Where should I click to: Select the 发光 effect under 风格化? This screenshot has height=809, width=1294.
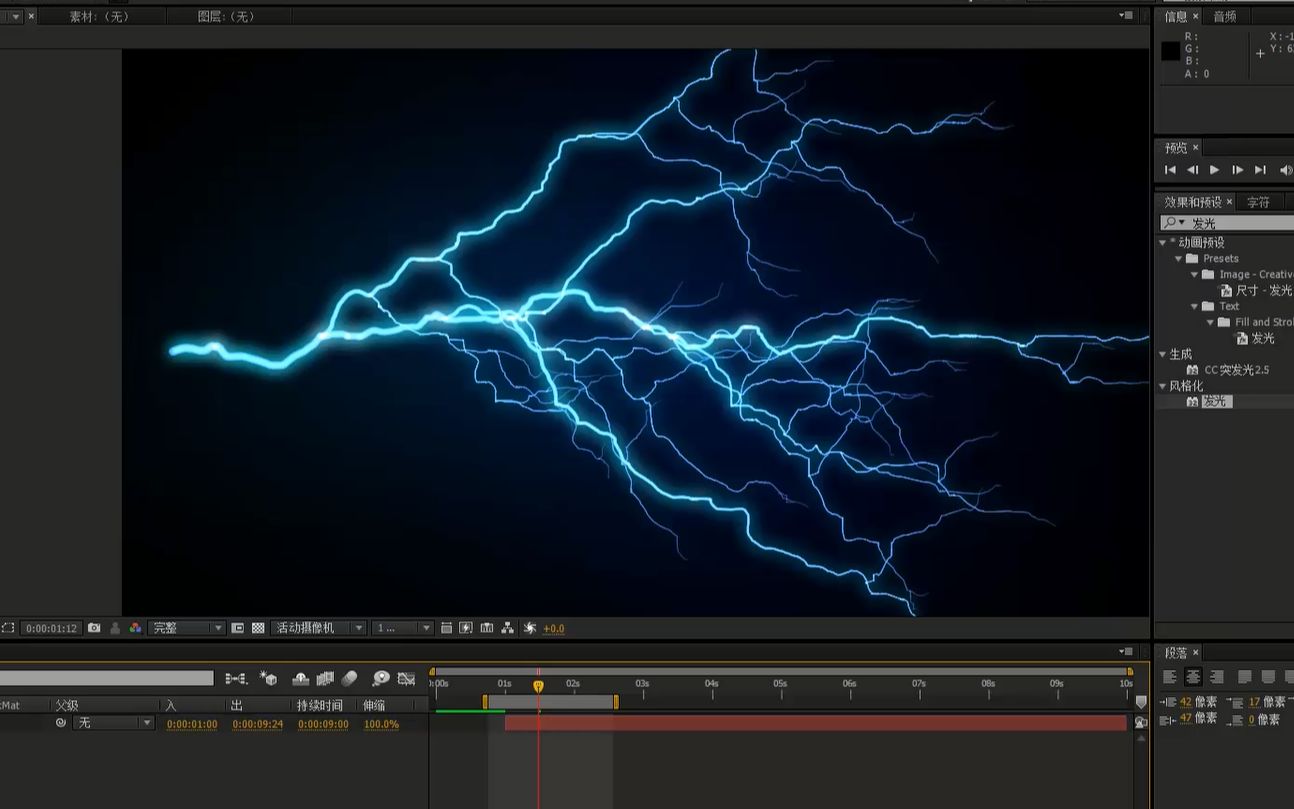[1209, 402]
